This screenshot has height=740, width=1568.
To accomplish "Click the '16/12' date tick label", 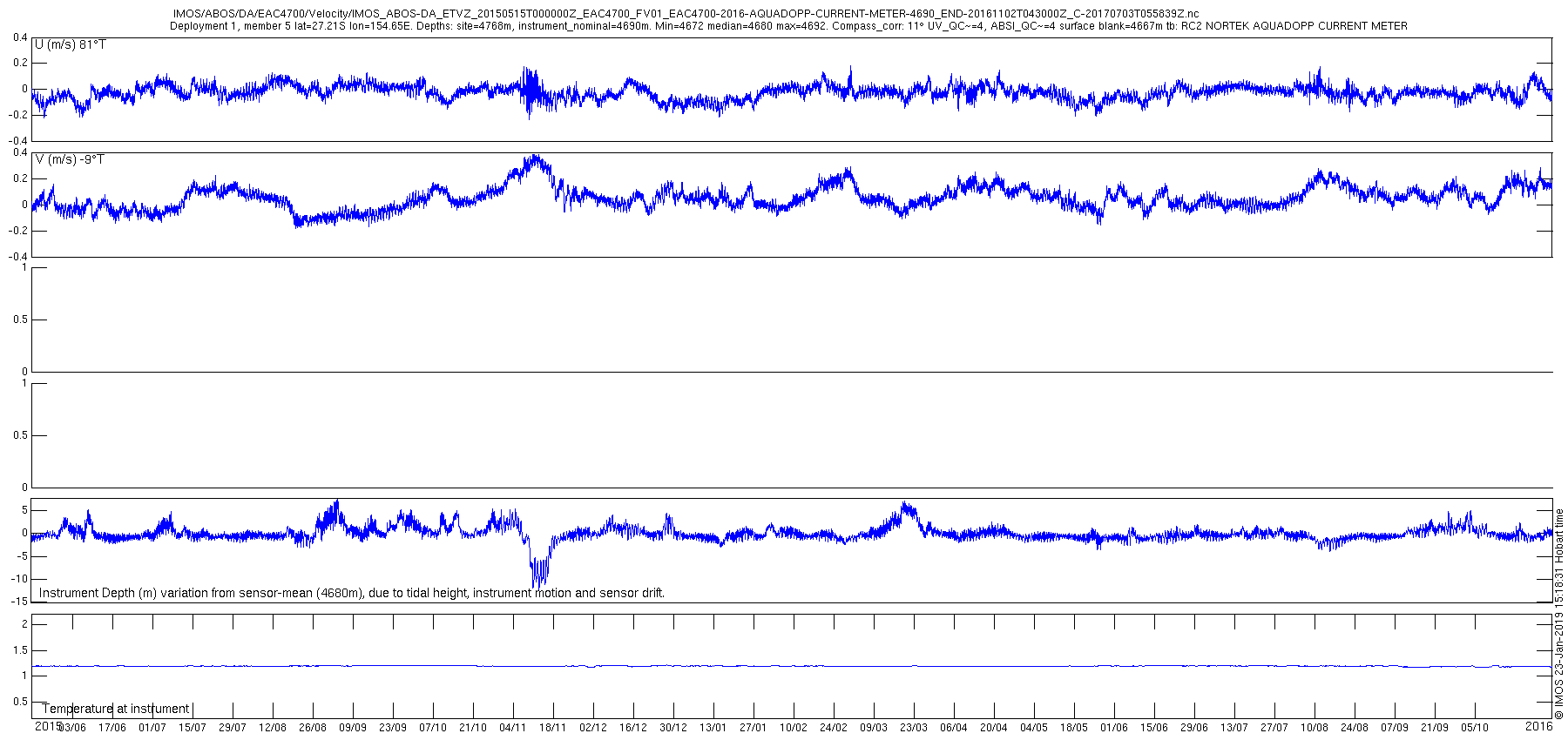I will [x=633, y=728].
